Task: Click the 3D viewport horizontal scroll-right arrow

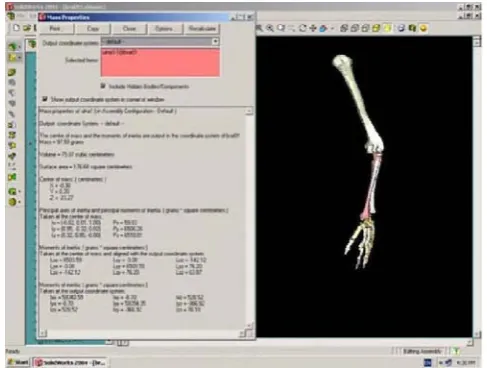Action: [470, 342]
